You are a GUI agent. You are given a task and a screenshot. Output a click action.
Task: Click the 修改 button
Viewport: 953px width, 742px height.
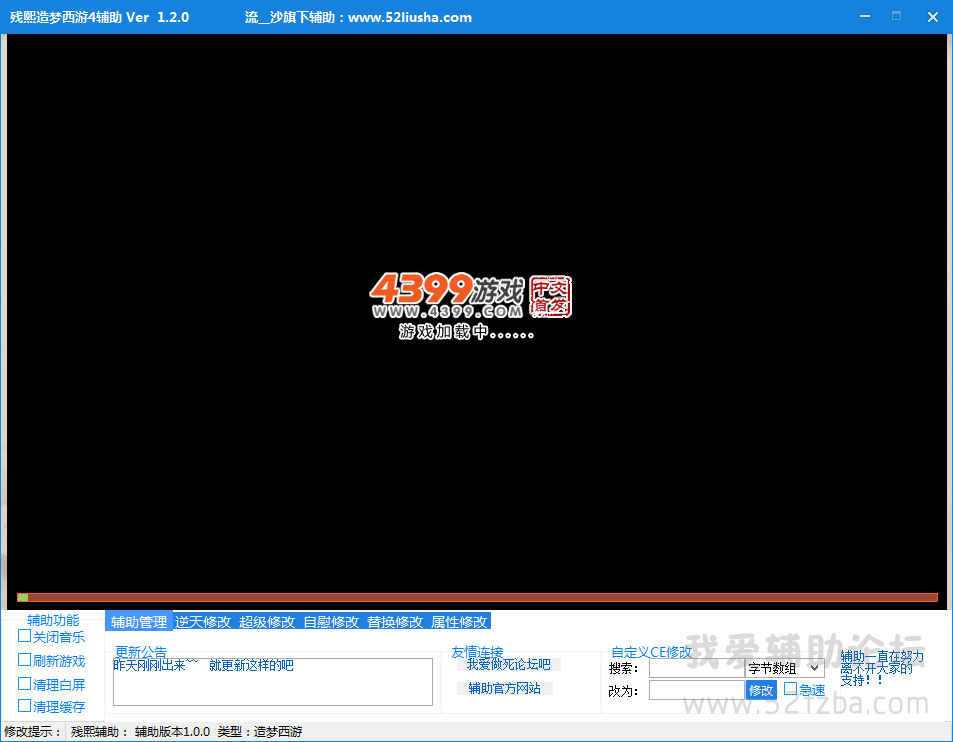[761, 690]
